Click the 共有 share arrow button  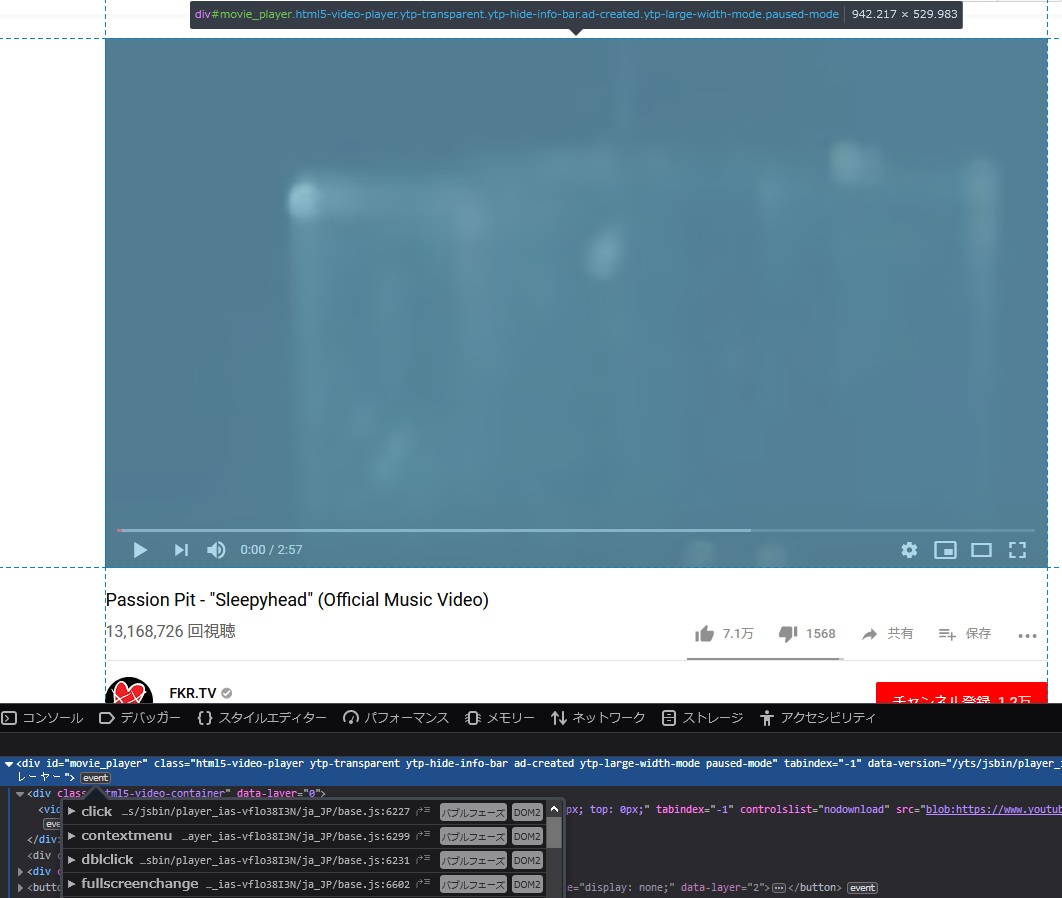tap(887, 634)
